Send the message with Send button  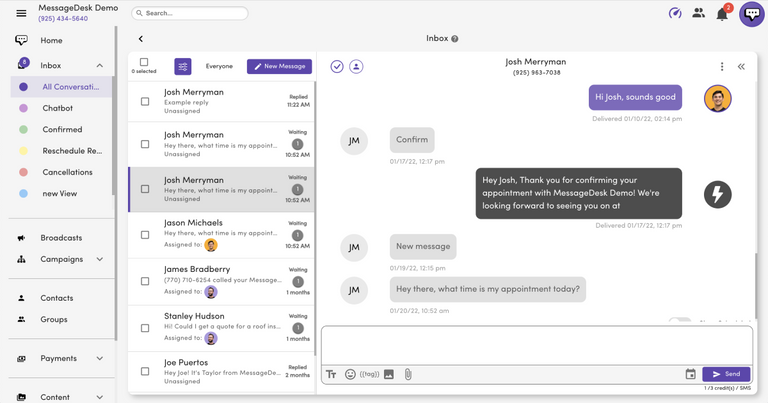pos(726,374)
